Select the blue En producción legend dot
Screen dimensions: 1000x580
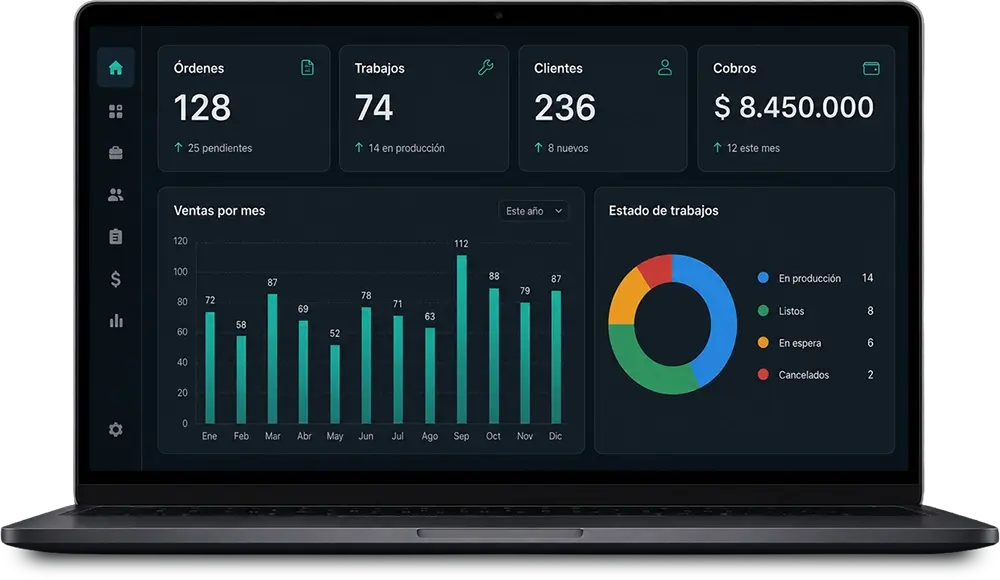pyautogui.click(x=763, y=278)
